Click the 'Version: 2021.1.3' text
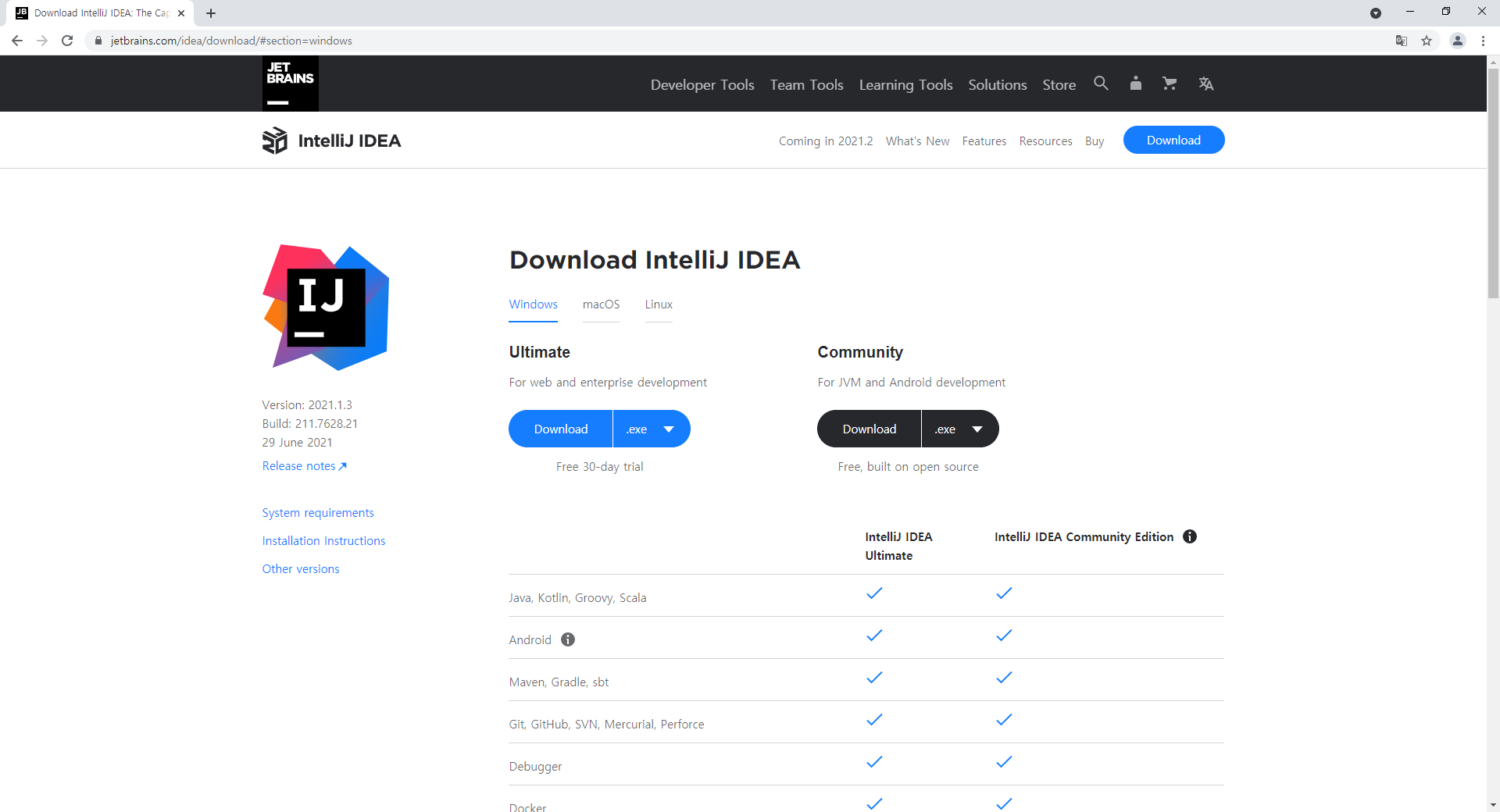Screen dimensions: 1500x812 pos(307,405)
